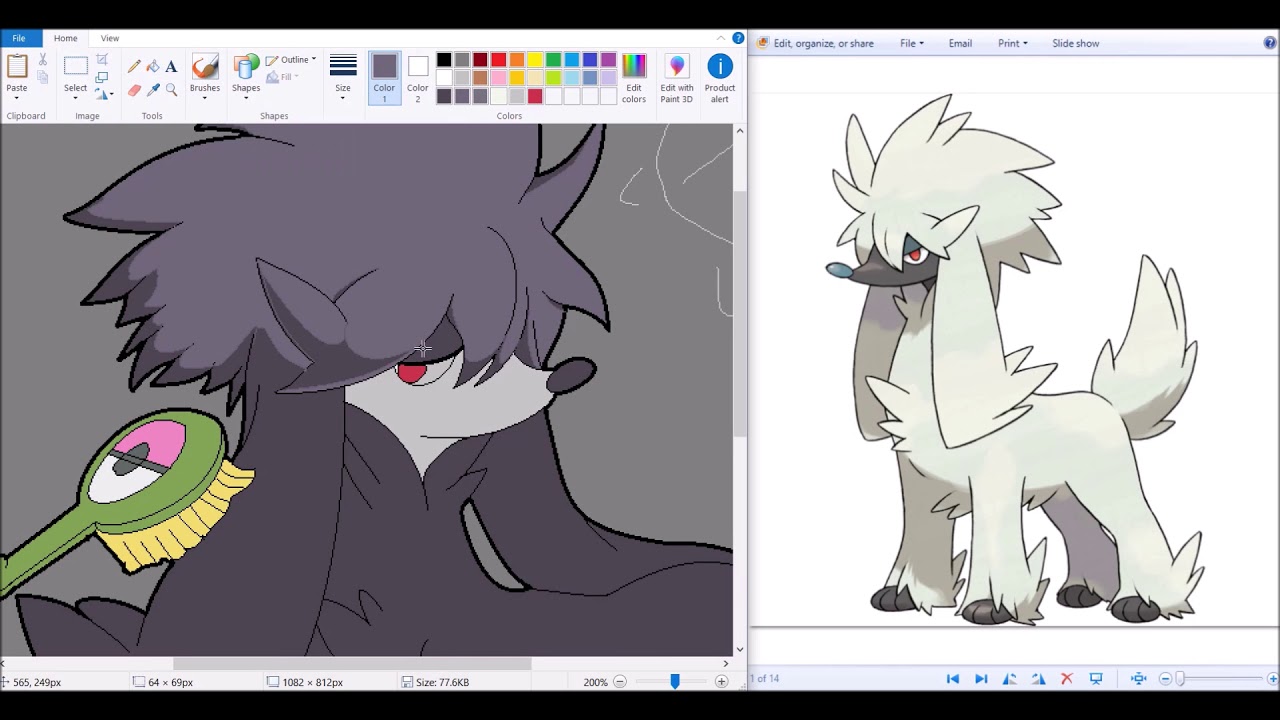Click the Crop icon in Image group
Image resolution: width=1280 pixels, height=720 pixels.
[x=102, y=61]
